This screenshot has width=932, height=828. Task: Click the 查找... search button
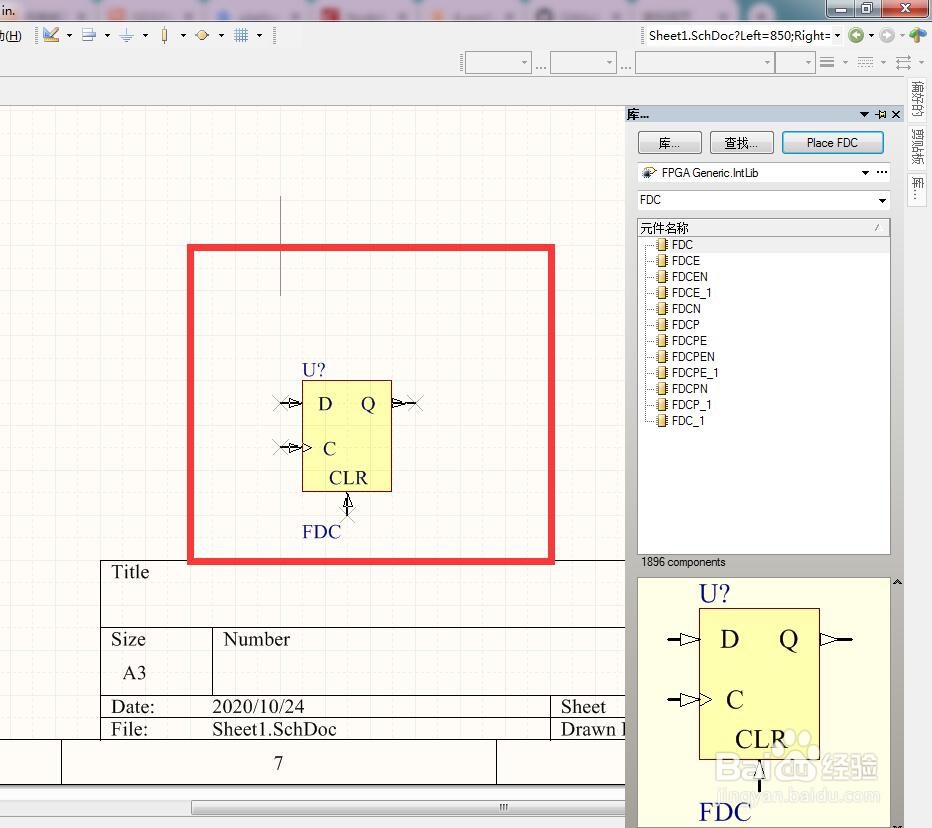[741, 143]
